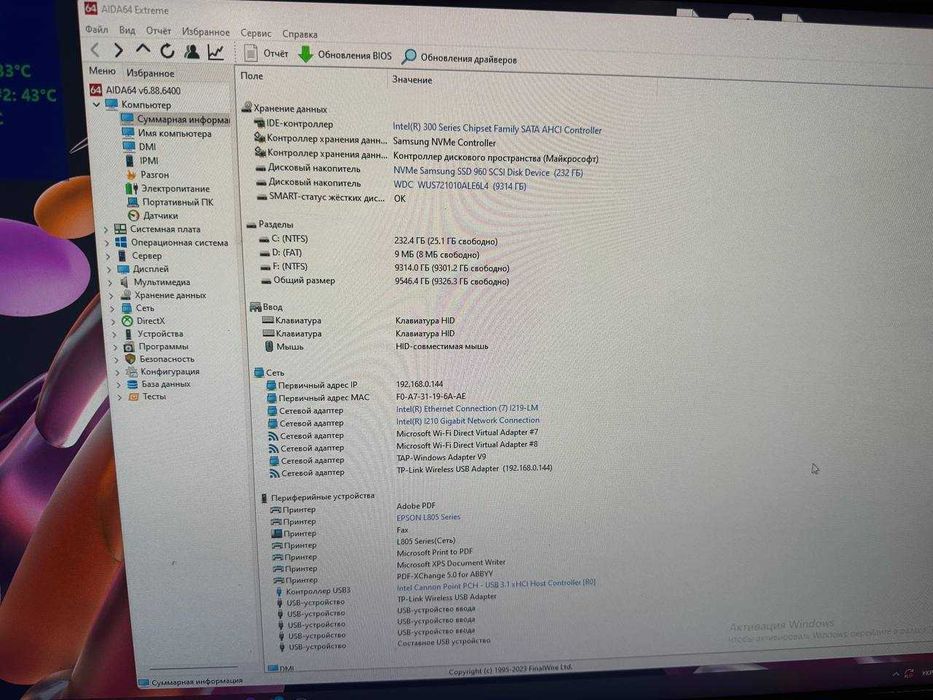This screenshot has height=700, width=933.
Task: Select the Мышь input row
Action: [x=376, y=346]
